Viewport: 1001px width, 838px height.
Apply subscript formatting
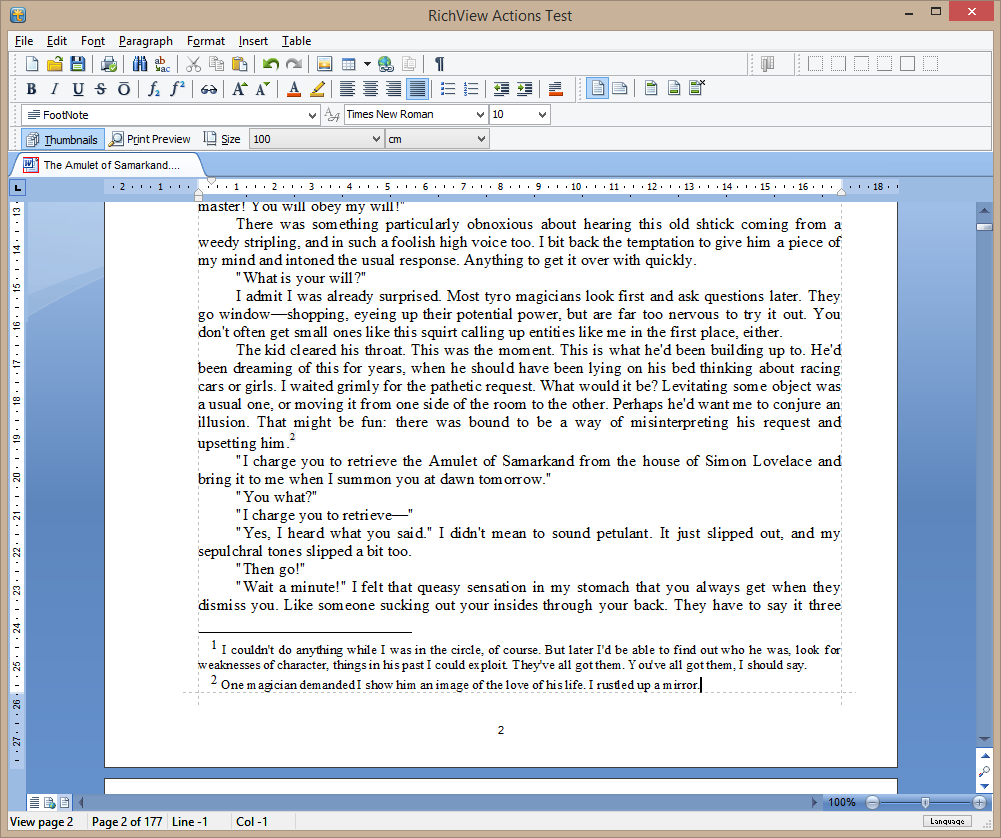click(154, 89)
